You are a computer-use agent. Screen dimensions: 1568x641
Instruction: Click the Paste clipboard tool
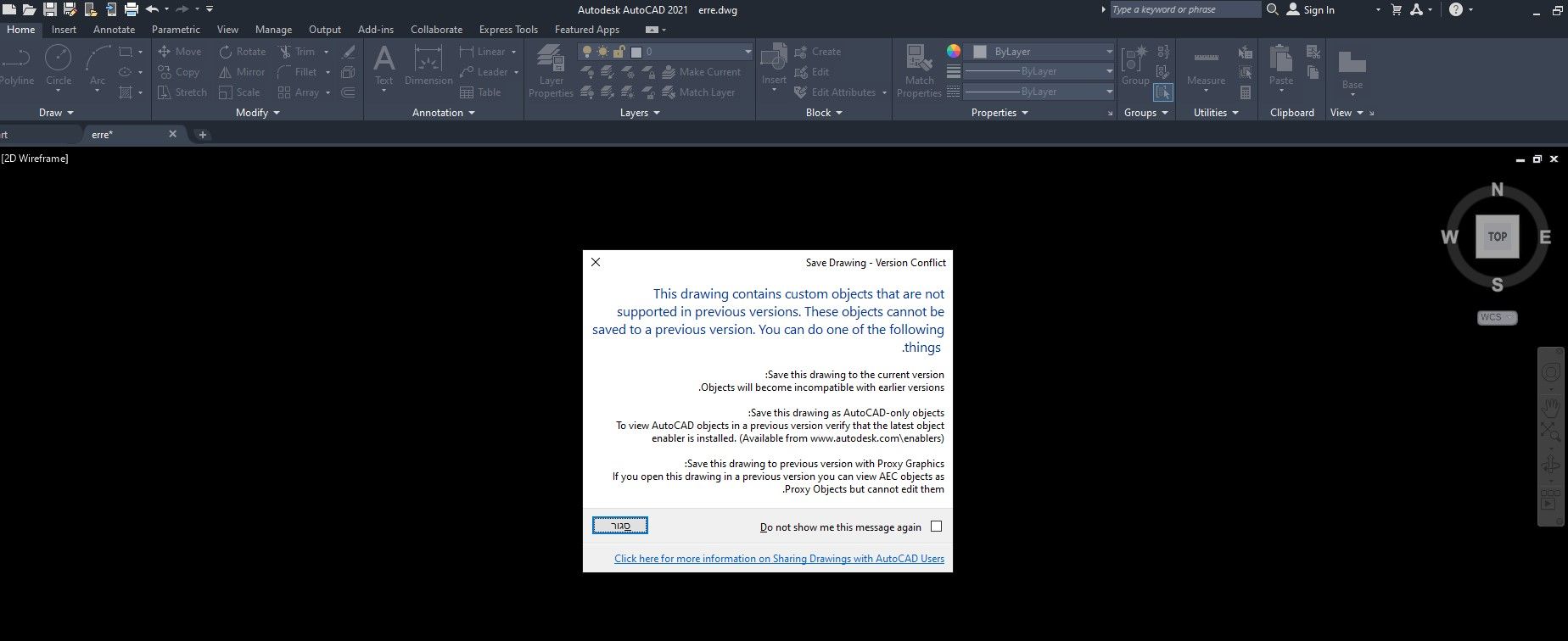[x=1281, y=66]
